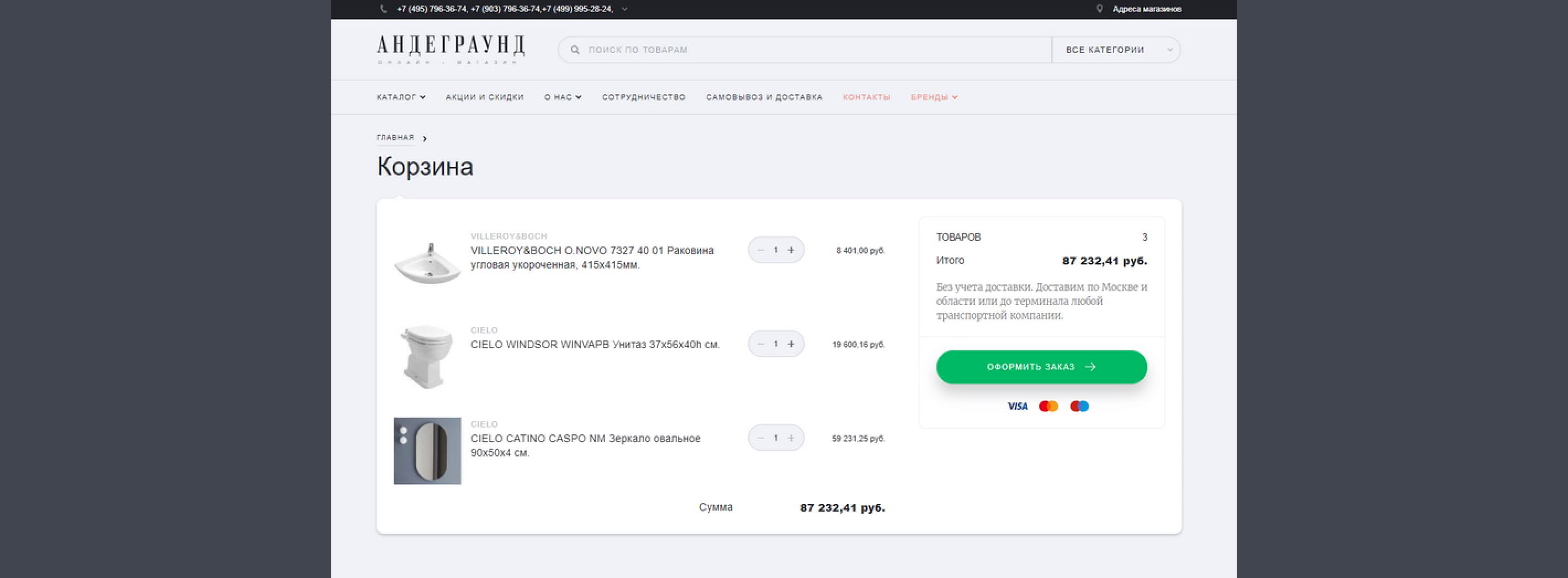Viewport: 1568px width, 578px height.
Task: Click quantity value of Villeroy&Boch sink
Action: [776, 250]
